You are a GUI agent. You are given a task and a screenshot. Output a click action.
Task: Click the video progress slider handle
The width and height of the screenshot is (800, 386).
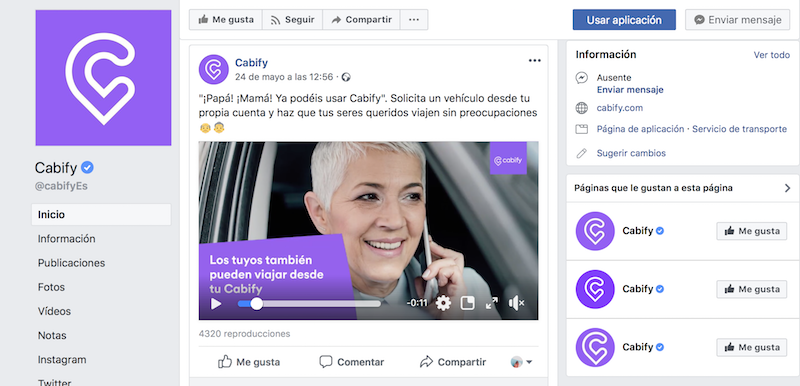(x=257, y=304)
